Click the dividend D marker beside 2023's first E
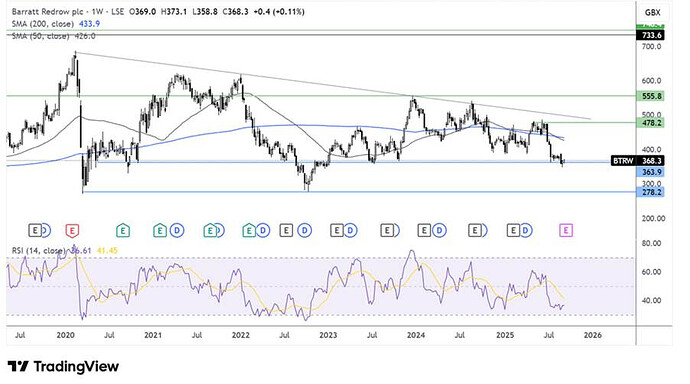The height and width of the screenshot is (384, 690). (350, 230)
